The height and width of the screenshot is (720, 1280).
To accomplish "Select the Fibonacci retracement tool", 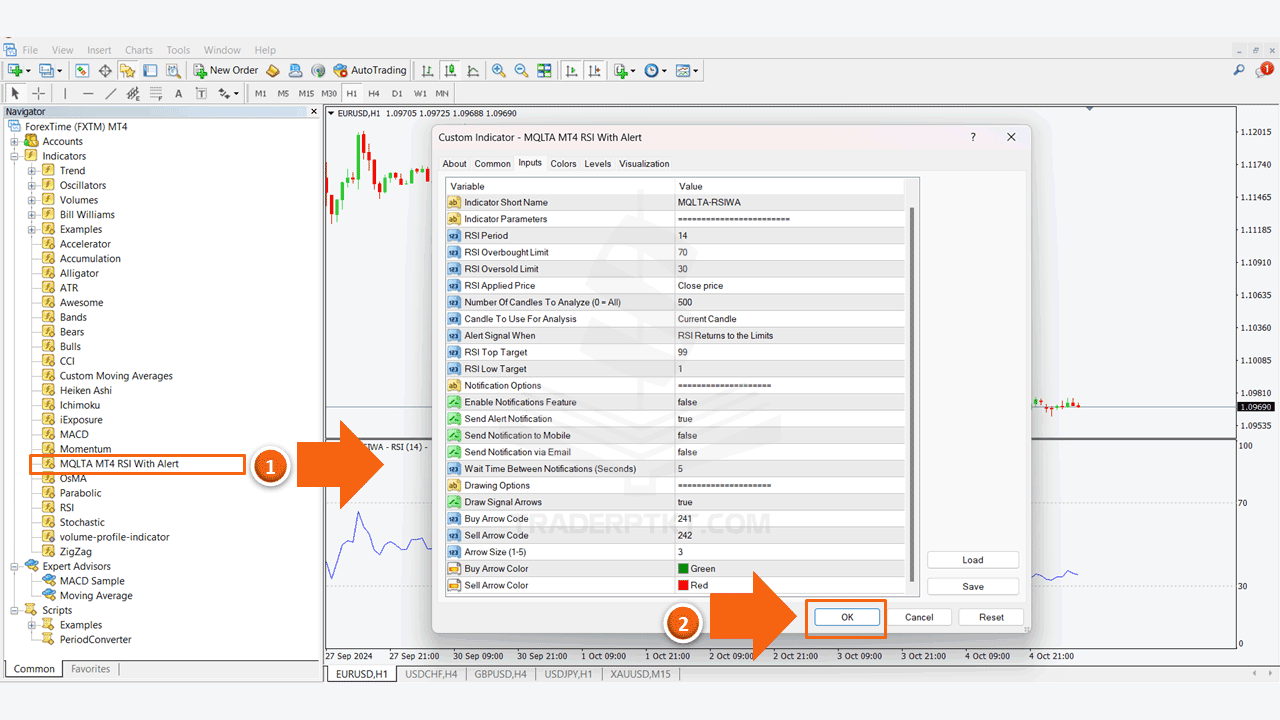I will (x=156, y=93).
